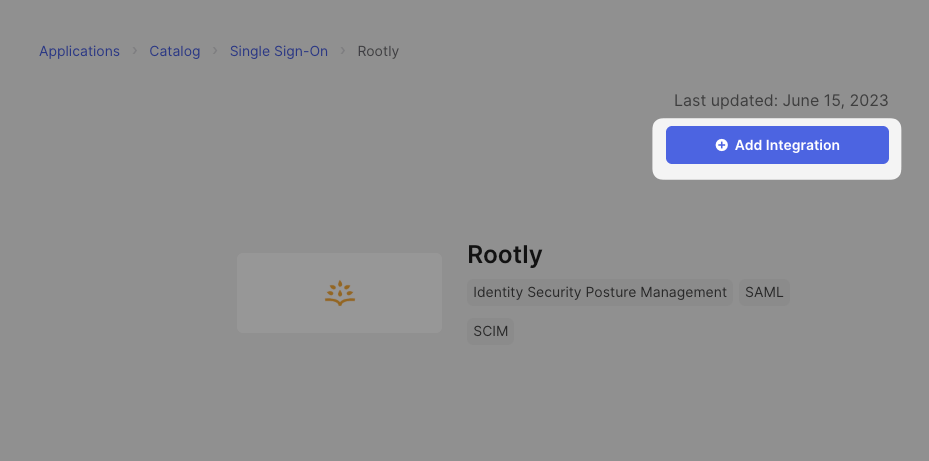Viewport: 929px width, 461px height.
Task: Click the Rootly logo thumbnail
Action: tap(339, 293)
